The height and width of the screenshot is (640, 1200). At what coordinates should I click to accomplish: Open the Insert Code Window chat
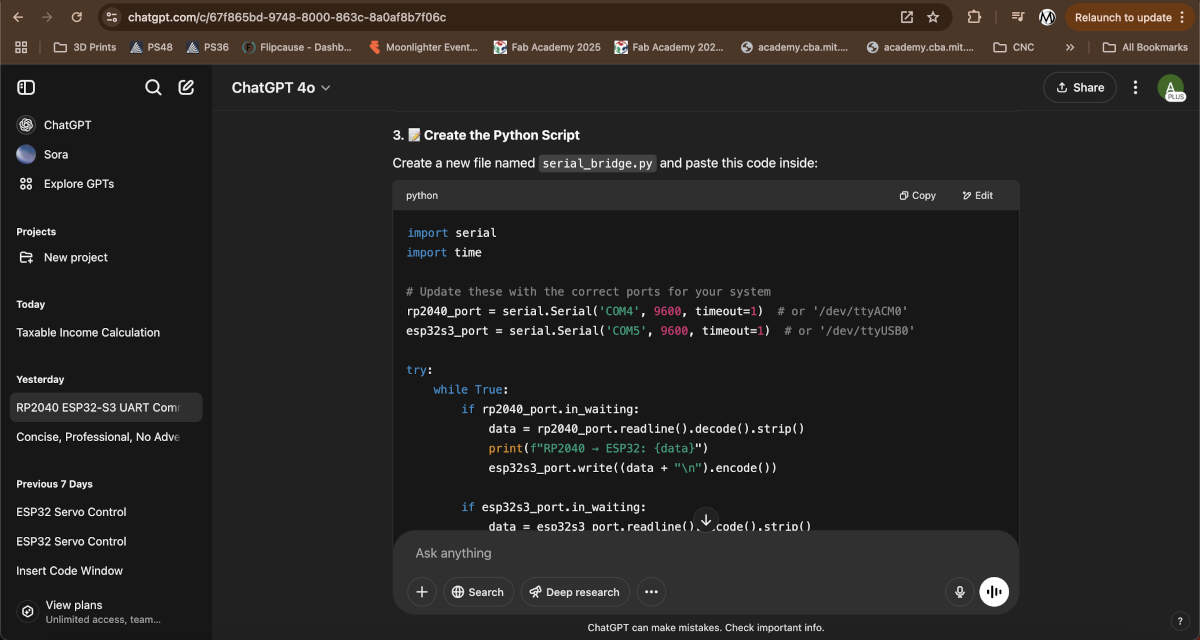click(x=105, y=571)
